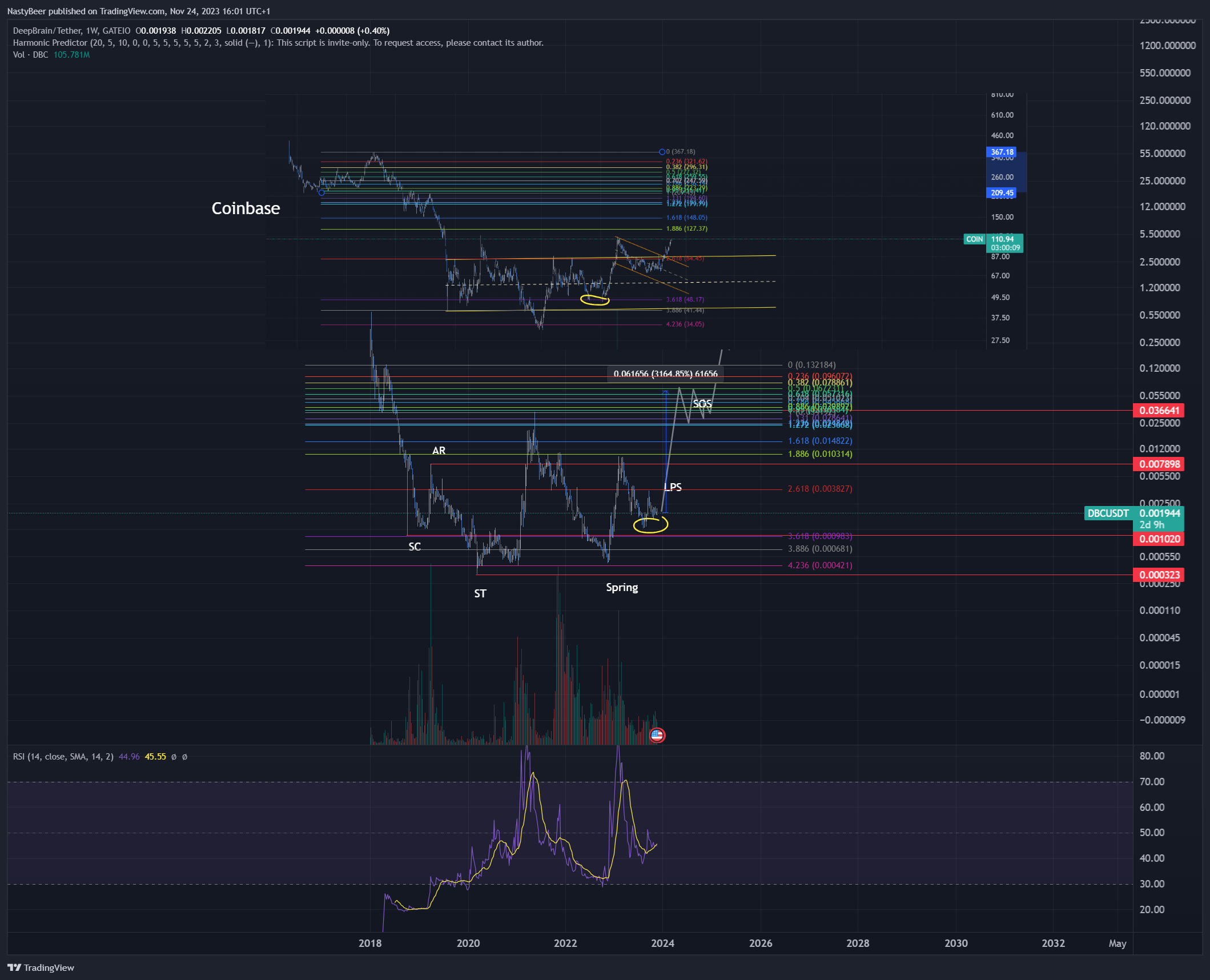Select the Coinbase text annotation
The width and height of the screenshot is (1210, 980).
246,208
